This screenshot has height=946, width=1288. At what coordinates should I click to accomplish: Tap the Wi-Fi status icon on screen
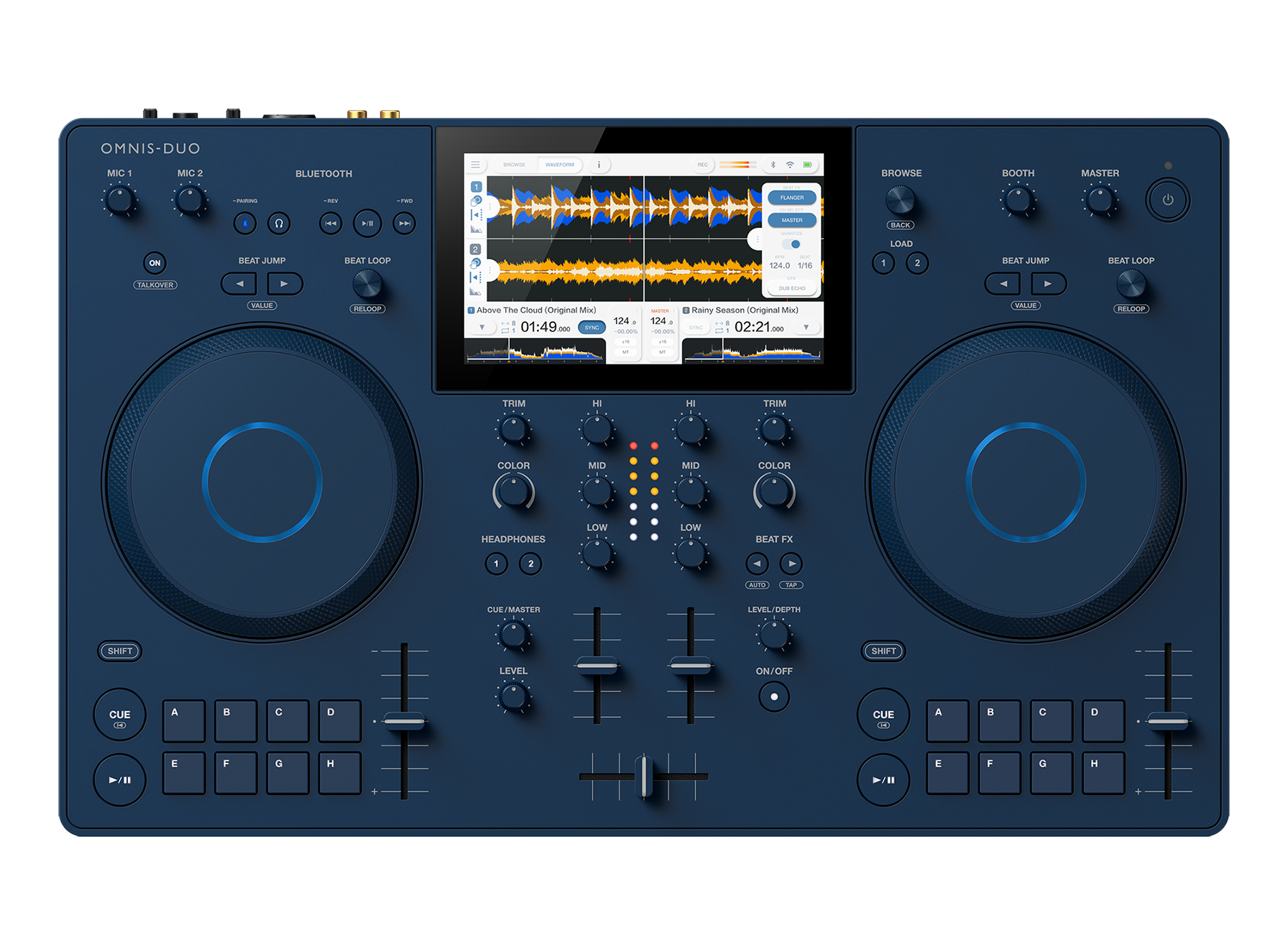[790, 165]
